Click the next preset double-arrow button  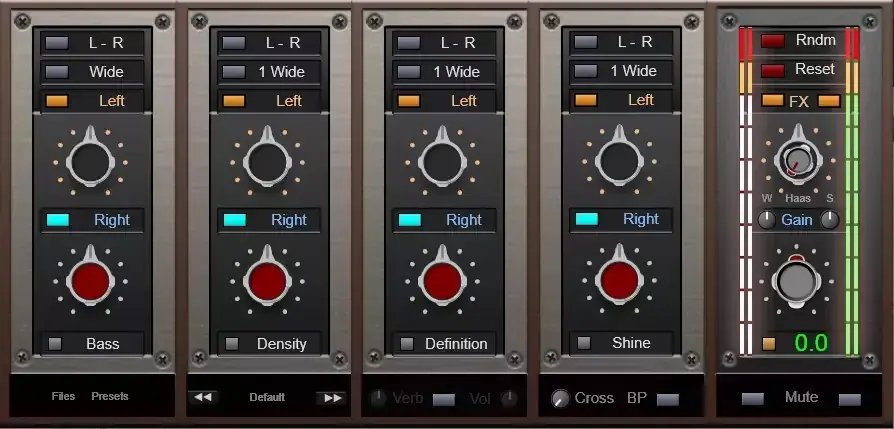(x=332, y=398)
